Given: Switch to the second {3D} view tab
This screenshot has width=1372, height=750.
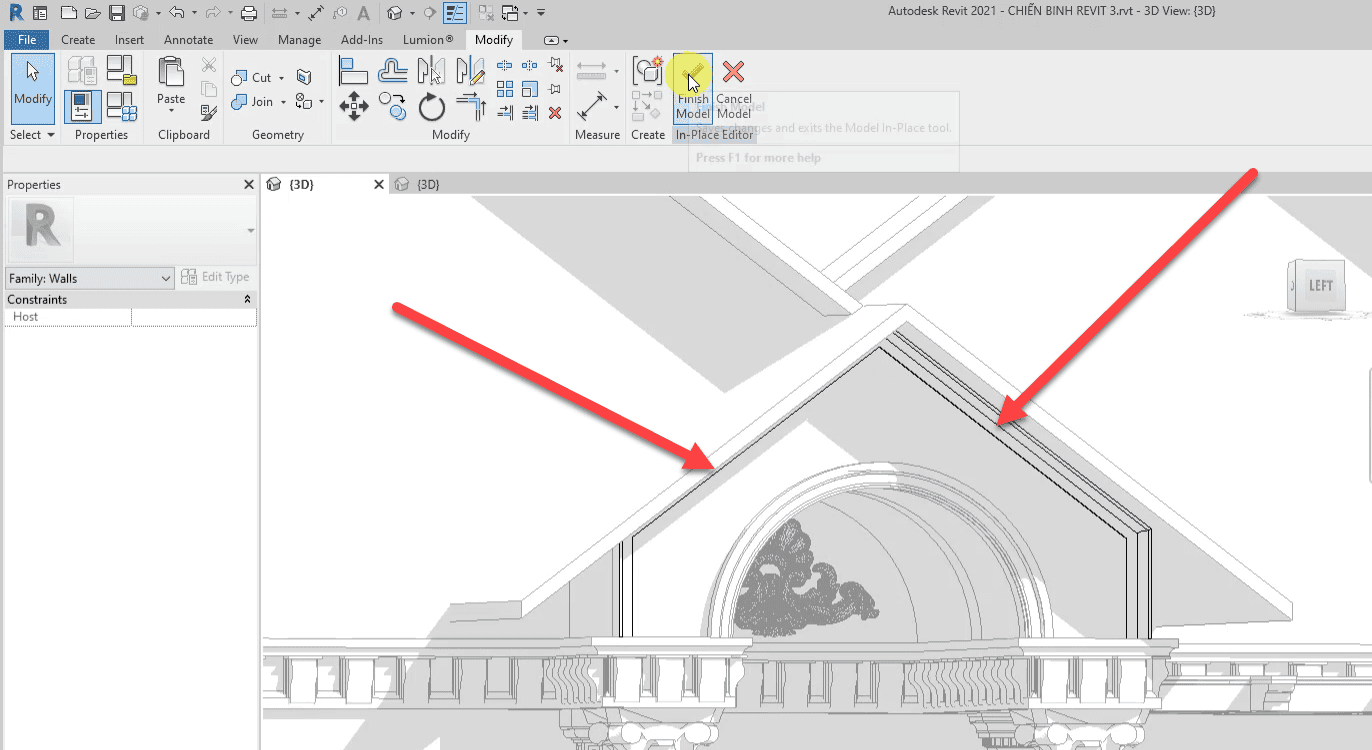Looking at the screenshot, I should coord(428,184).
